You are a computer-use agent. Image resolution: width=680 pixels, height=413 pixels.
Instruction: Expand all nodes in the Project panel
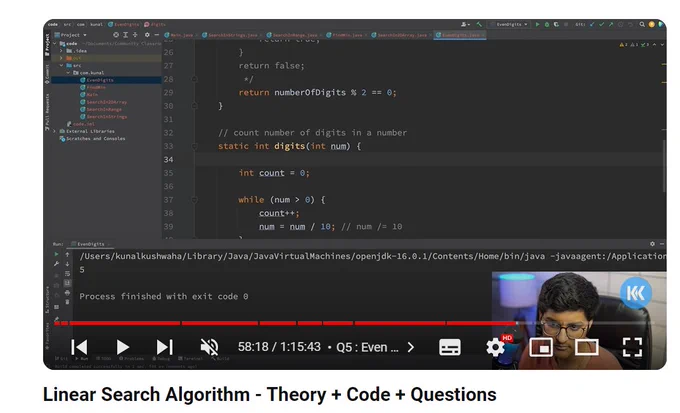pos(125,35)
